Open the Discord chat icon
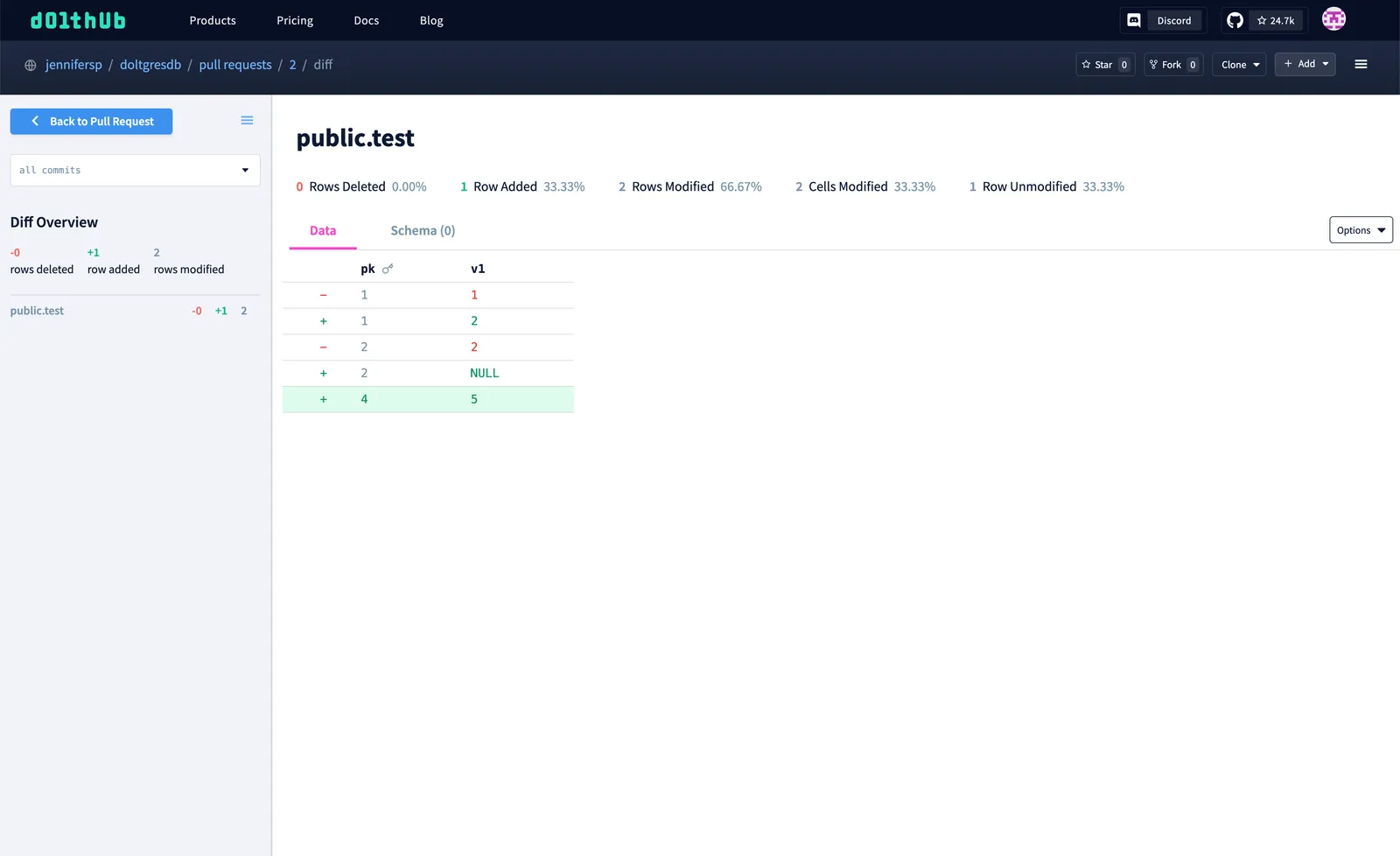Screen dimensions: 1400x856 coord(1134,20)
